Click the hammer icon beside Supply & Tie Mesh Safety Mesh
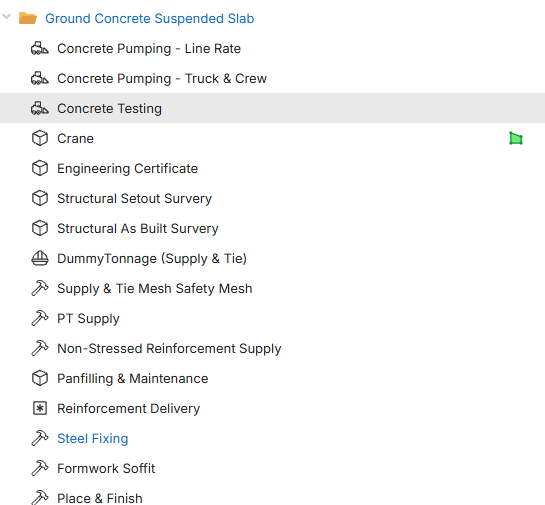Viewport: 545px width, 505px height. [40, 288]
